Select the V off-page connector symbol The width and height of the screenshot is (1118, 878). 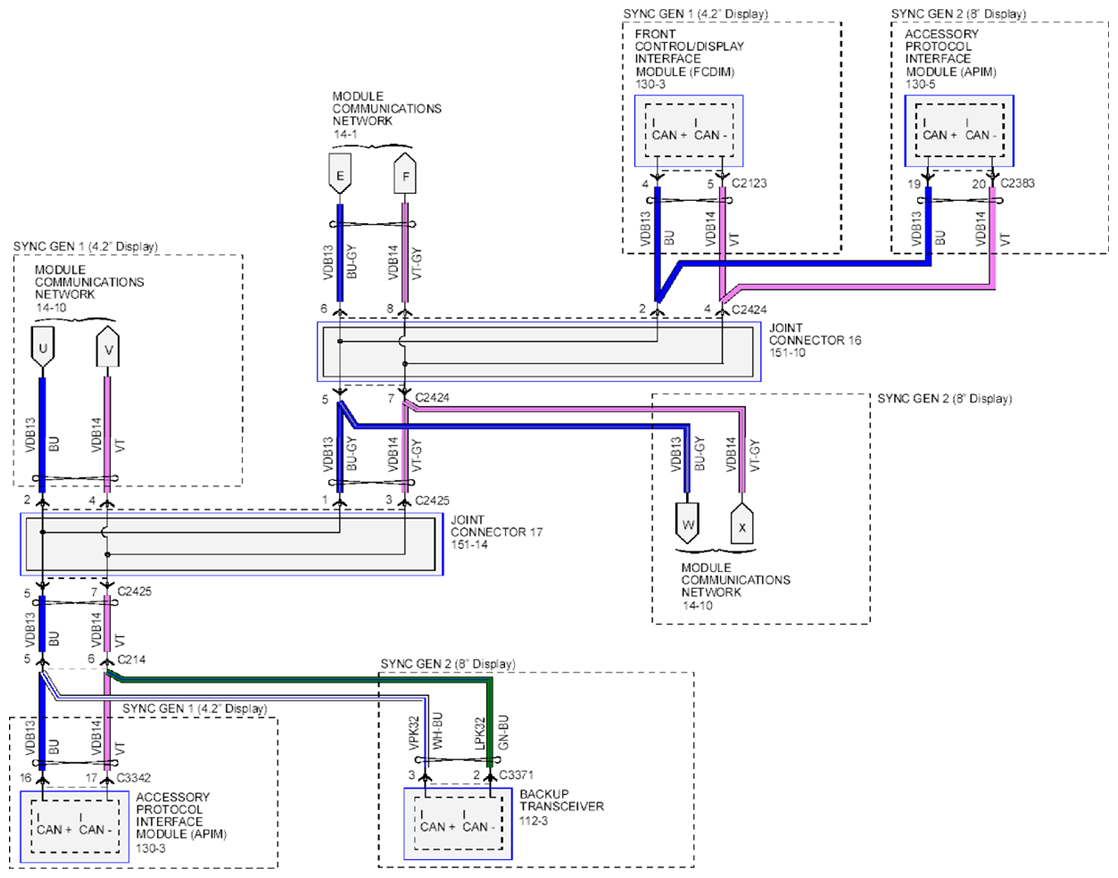pos(108,347)
